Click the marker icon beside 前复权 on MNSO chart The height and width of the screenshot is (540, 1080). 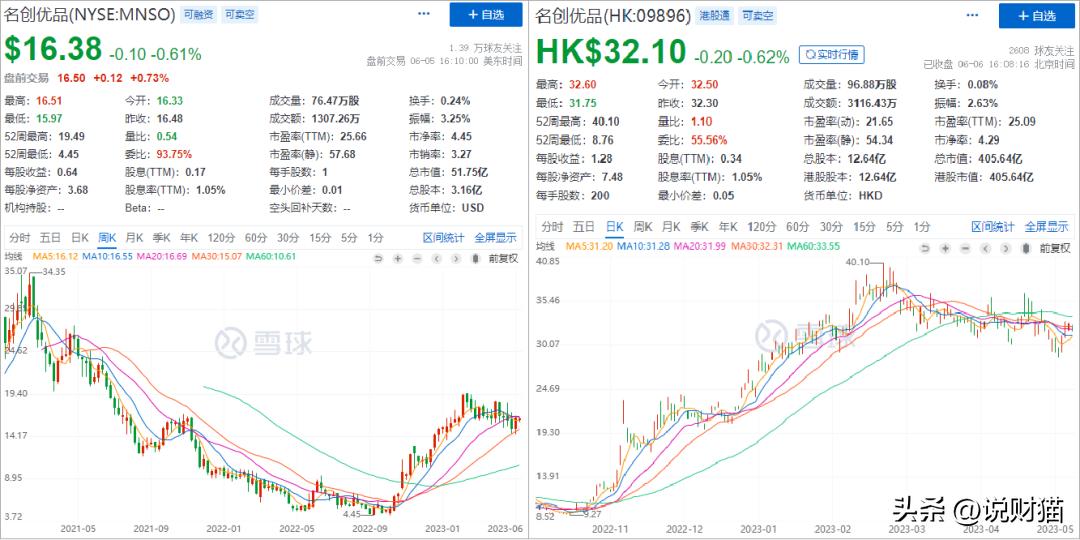475,258
